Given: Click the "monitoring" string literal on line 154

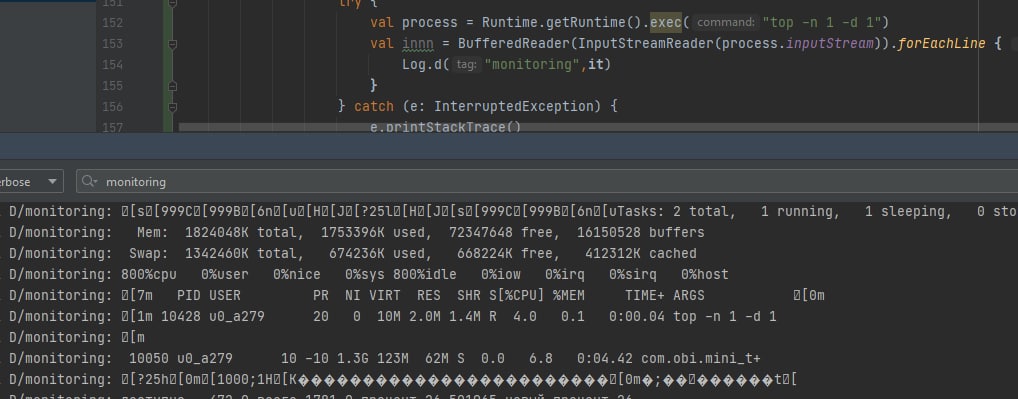Looking at the screenshot, I should point(531,65).
